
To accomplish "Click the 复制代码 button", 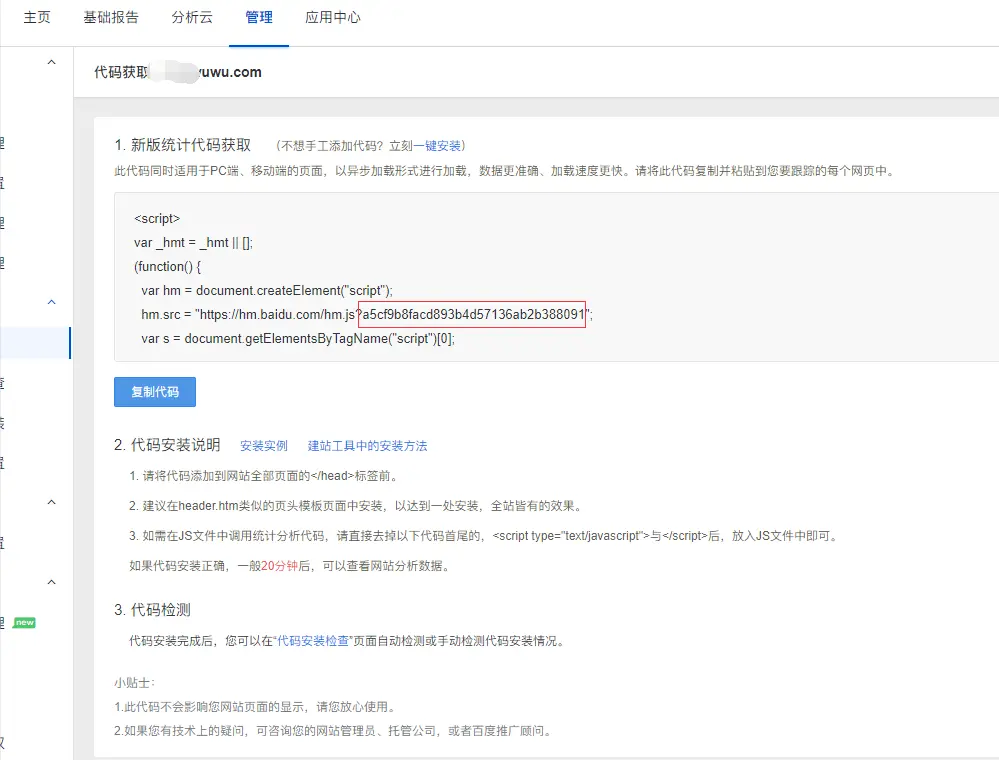I will coord(155,392).
